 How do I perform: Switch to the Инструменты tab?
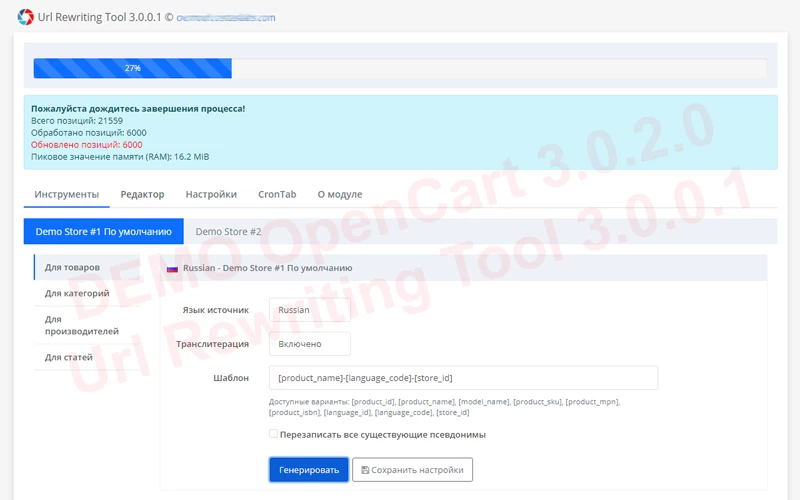pyautogui.click(x=66, y=194)
